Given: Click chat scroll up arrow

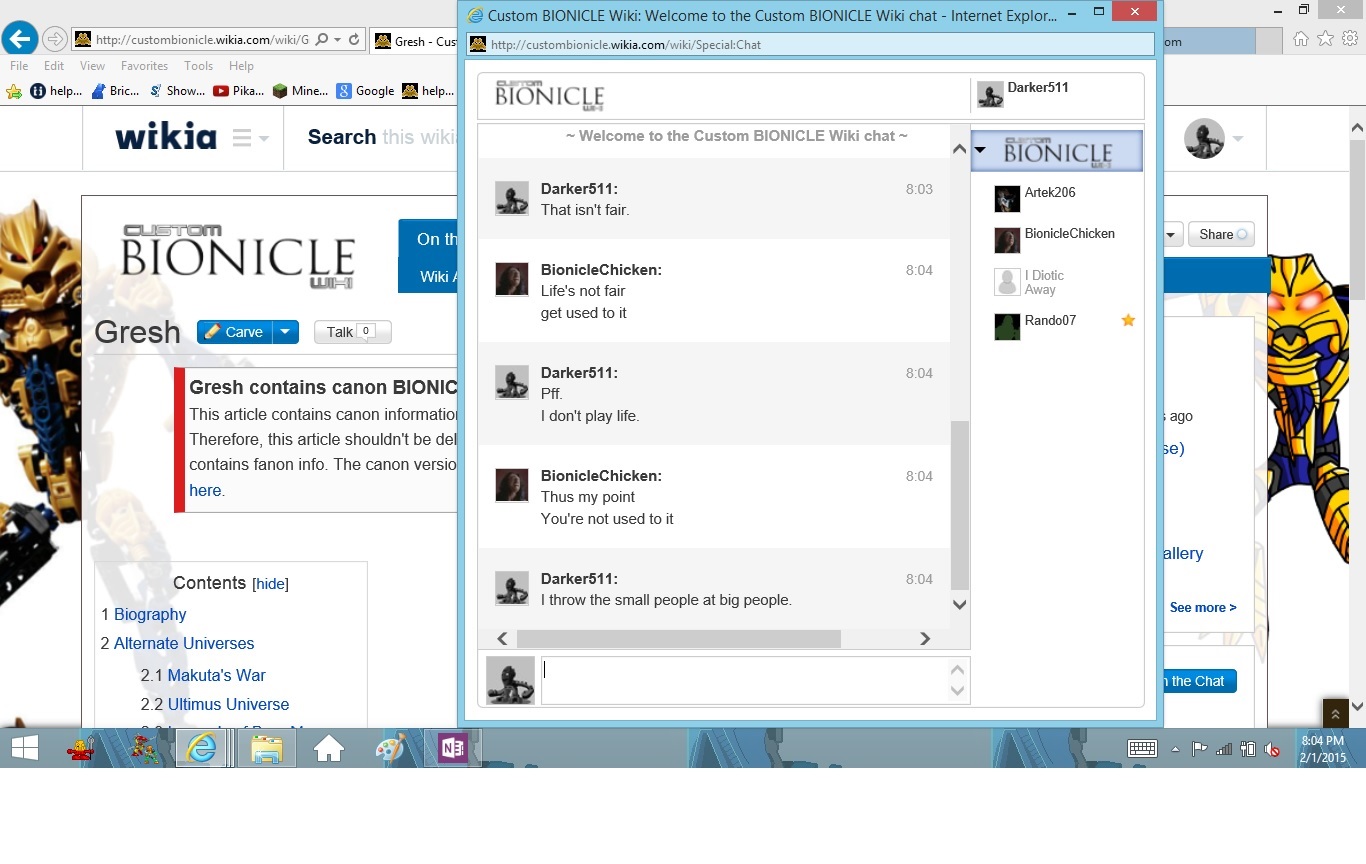Looking at the screenshot, I should [x=960, y=149].
